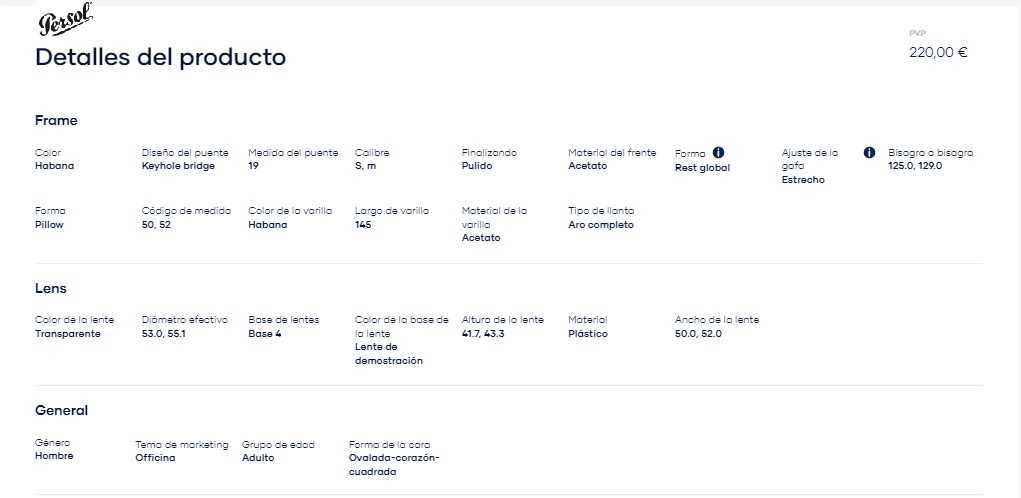Click the Persol brand logo
The height and width of the screenshot is (498, 1021).
pyautogui.click(x=65, y=20)
